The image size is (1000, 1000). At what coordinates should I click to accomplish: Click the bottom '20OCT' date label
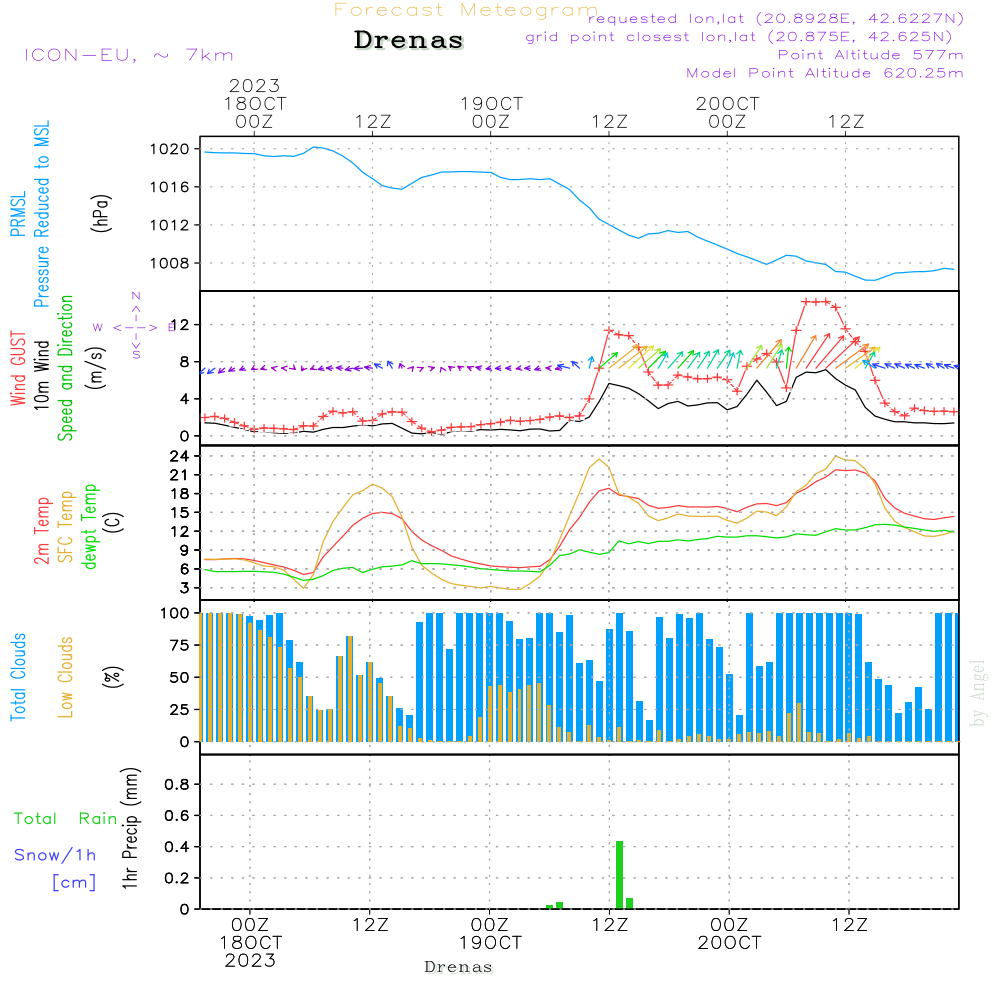pos(729,943)
